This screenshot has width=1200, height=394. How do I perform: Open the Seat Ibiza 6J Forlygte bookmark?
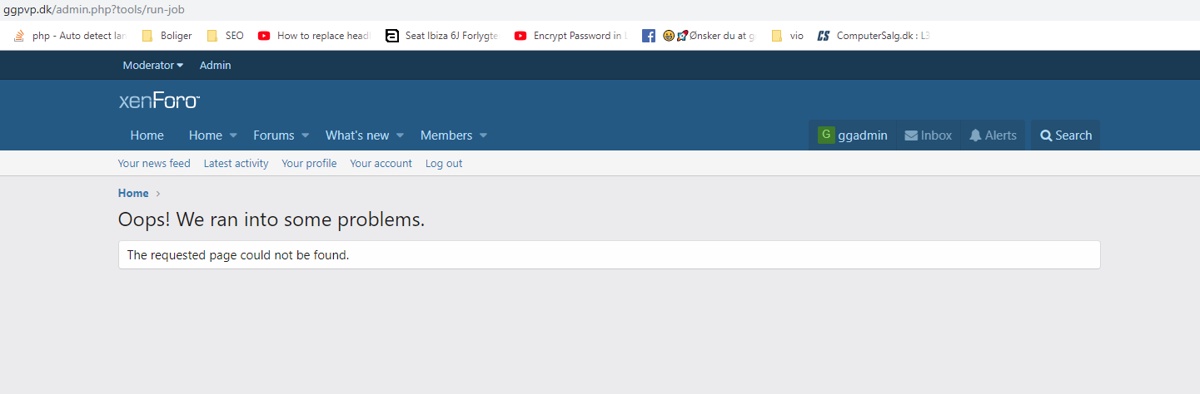(x=441, y=35)
